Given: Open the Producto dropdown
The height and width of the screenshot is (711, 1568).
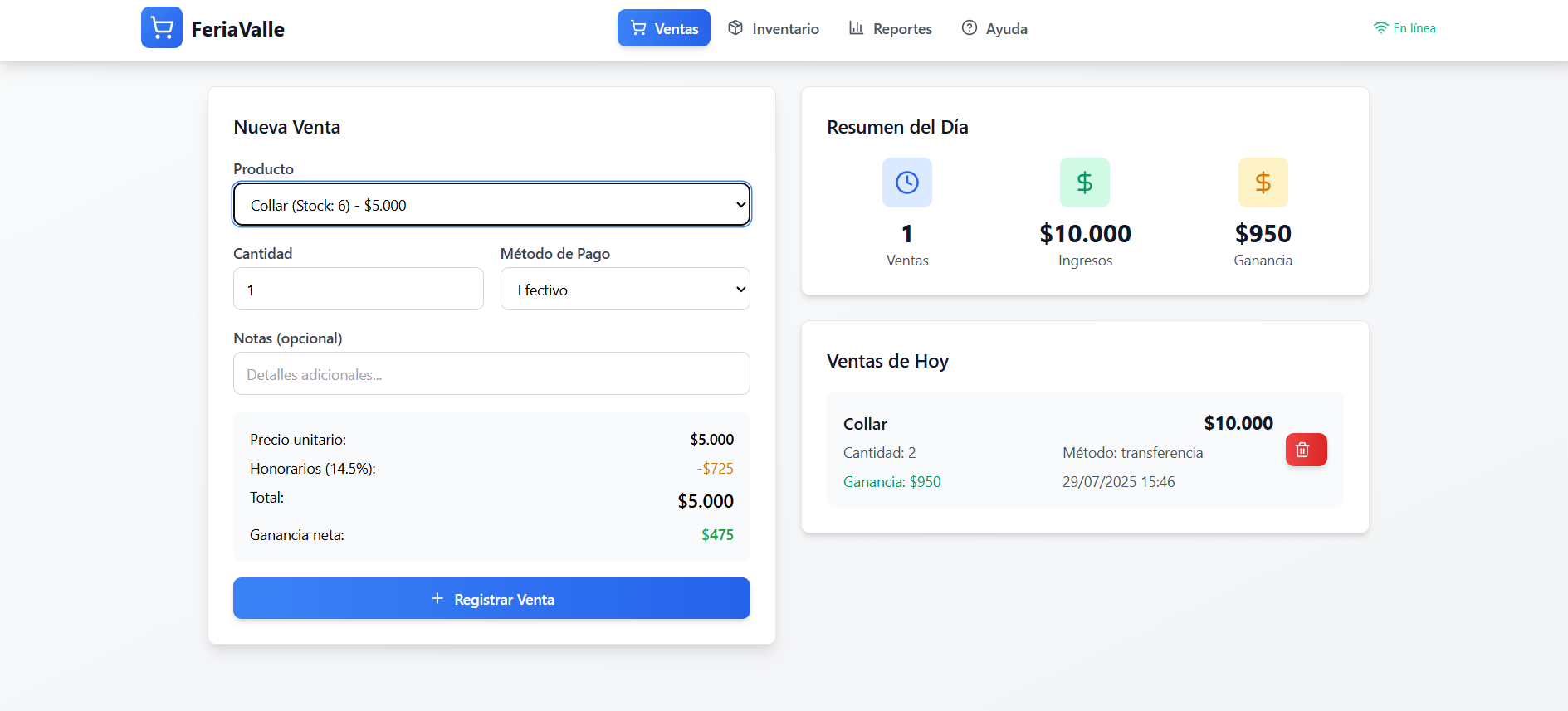Looking at the screenshot, I should [x=491, y=205].
